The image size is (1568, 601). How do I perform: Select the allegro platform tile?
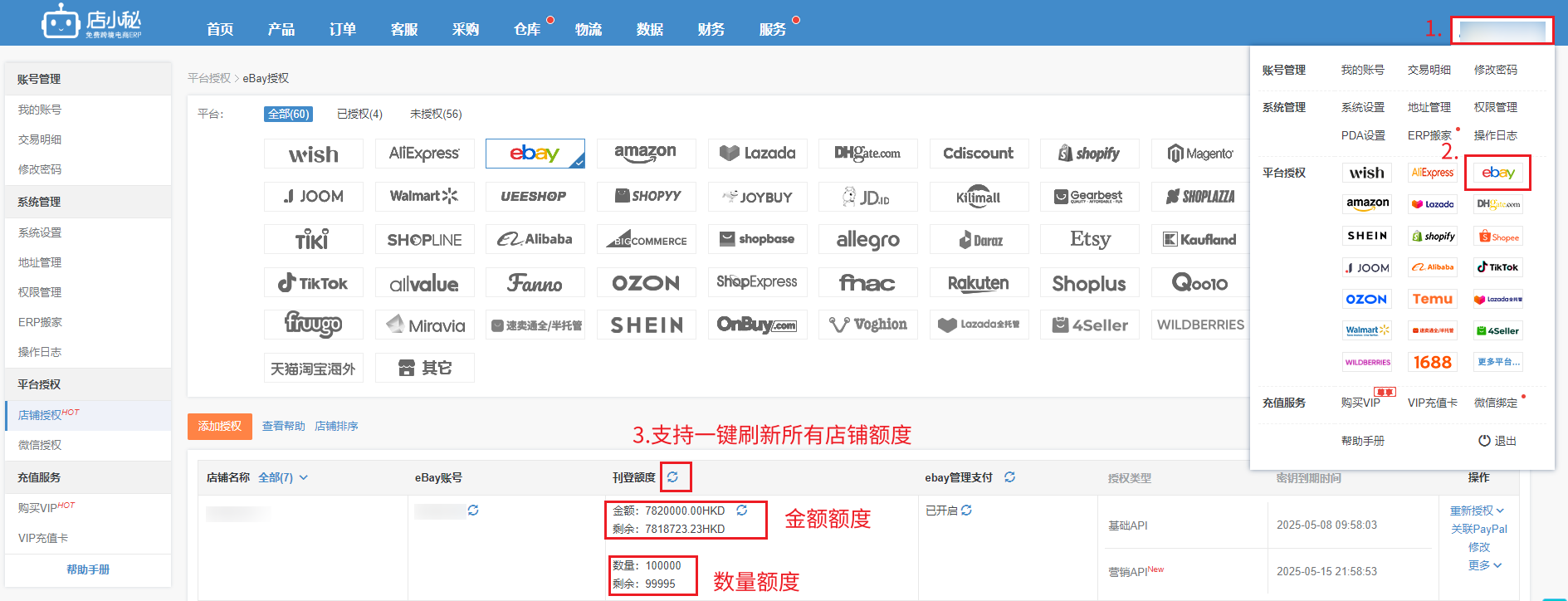click(x=867, y=240)
